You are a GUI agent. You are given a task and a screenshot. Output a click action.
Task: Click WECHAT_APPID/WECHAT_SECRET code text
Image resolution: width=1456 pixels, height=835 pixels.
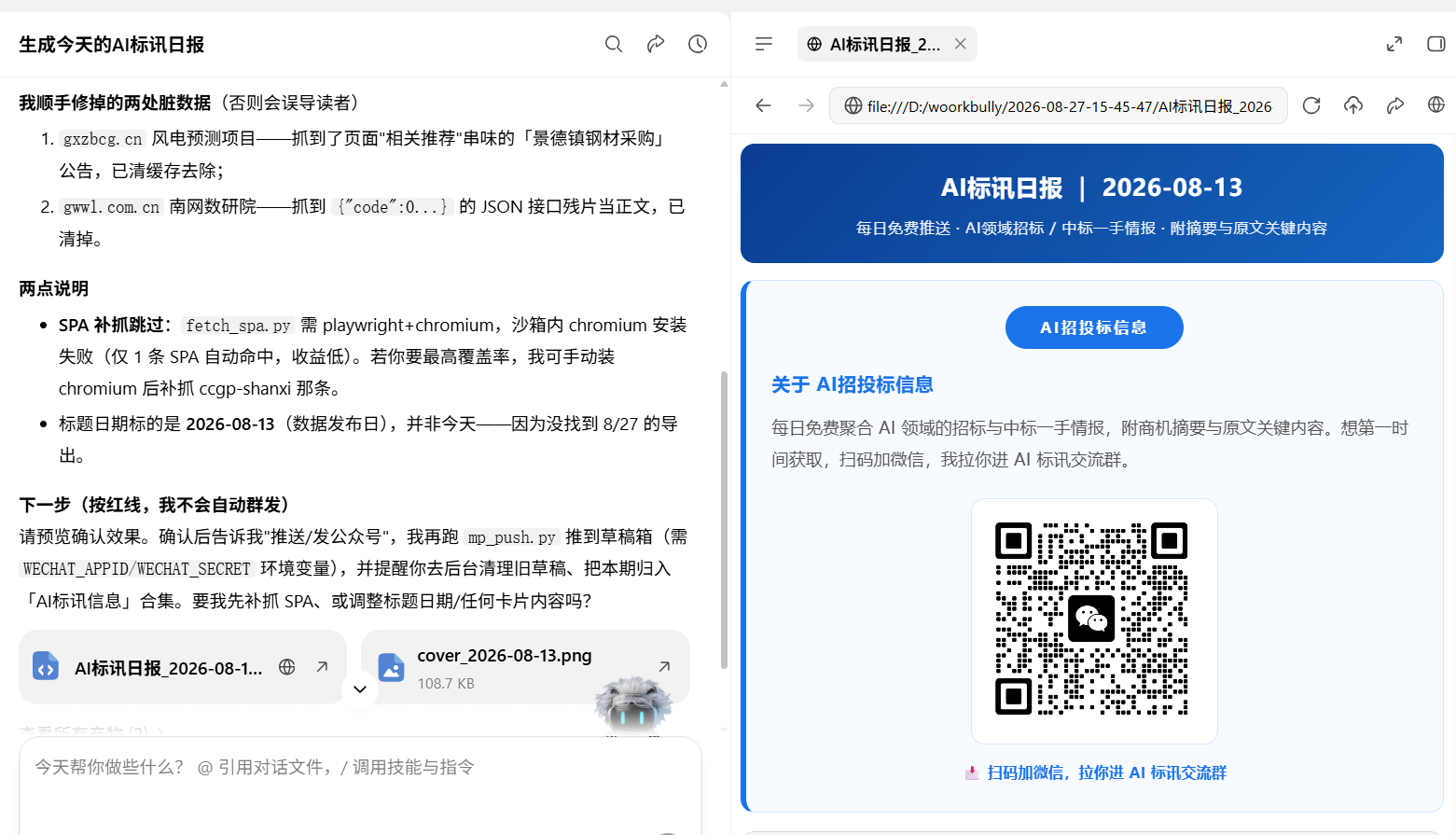coord(136,569)
